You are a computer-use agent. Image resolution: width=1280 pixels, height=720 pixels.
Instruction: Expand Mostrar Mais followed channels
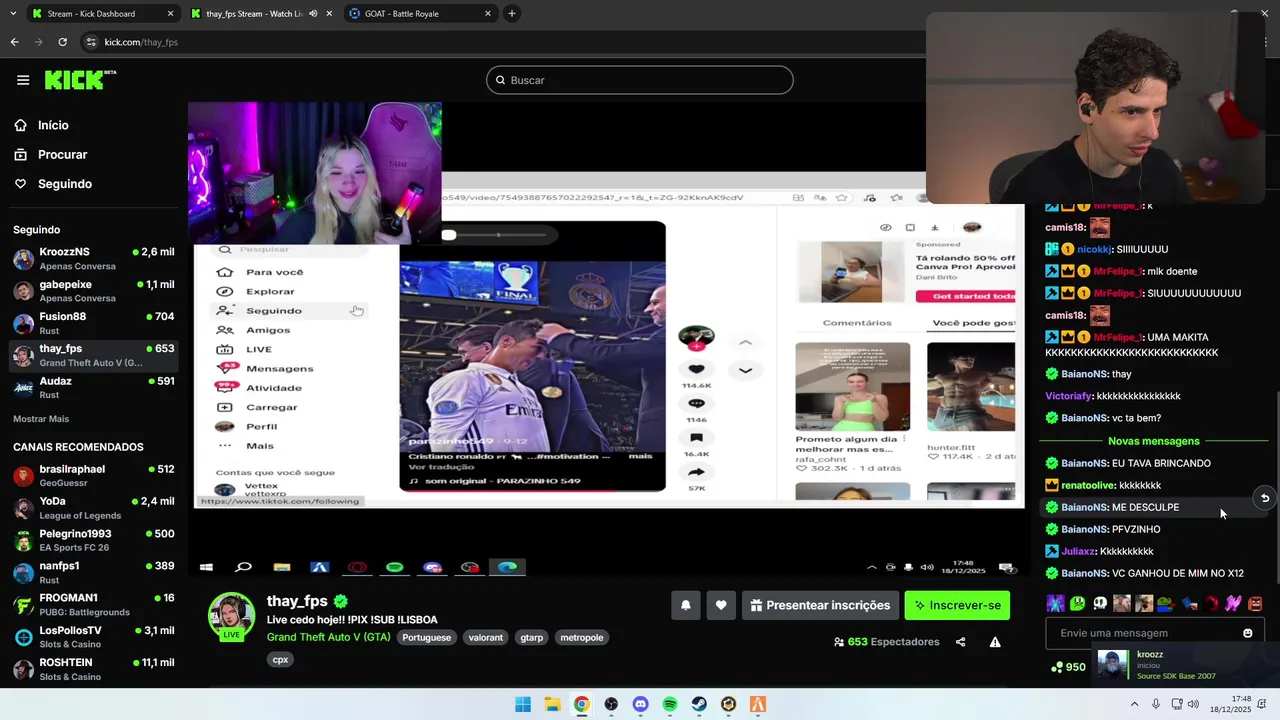tap(41, 419)
